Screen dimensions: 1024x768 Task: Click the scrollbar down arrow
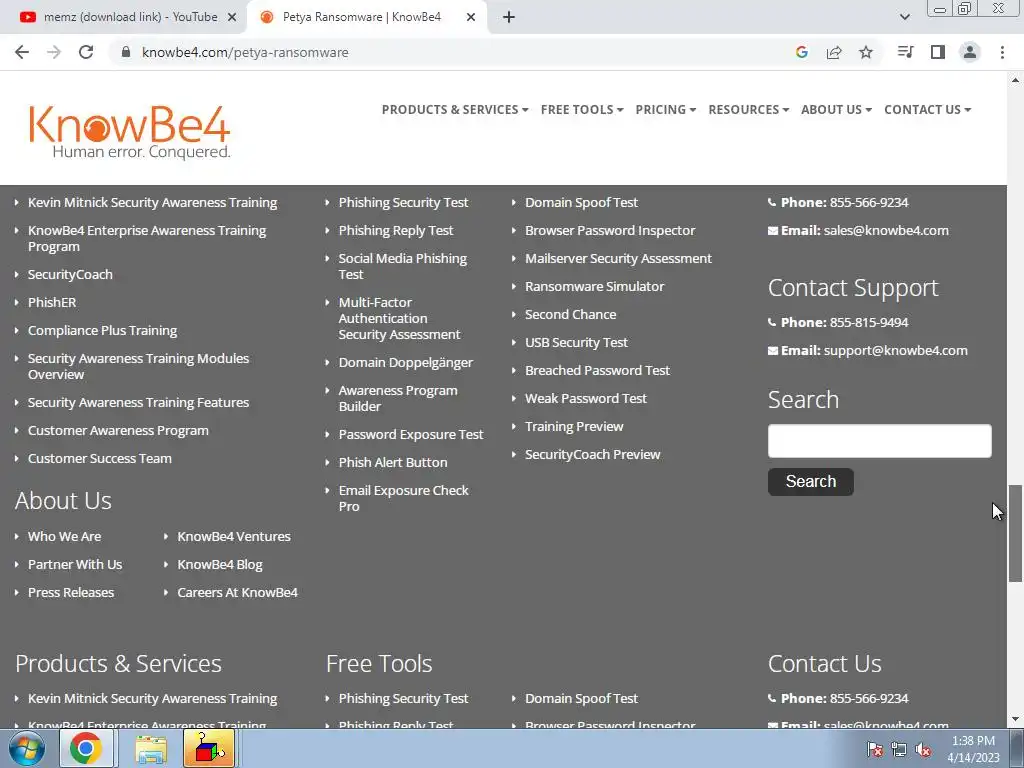click(1015, 720)
